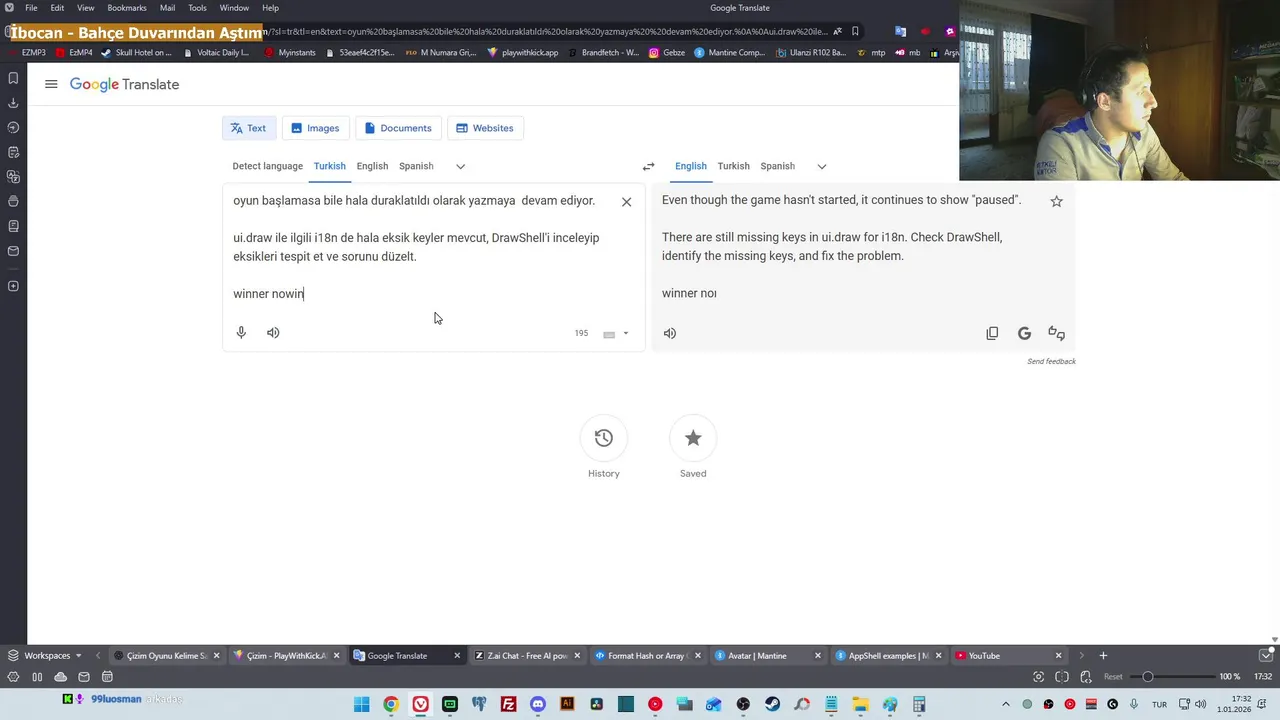Choose English as source language
This screenshot has width=1280, height=720.
tap(372, 166)
